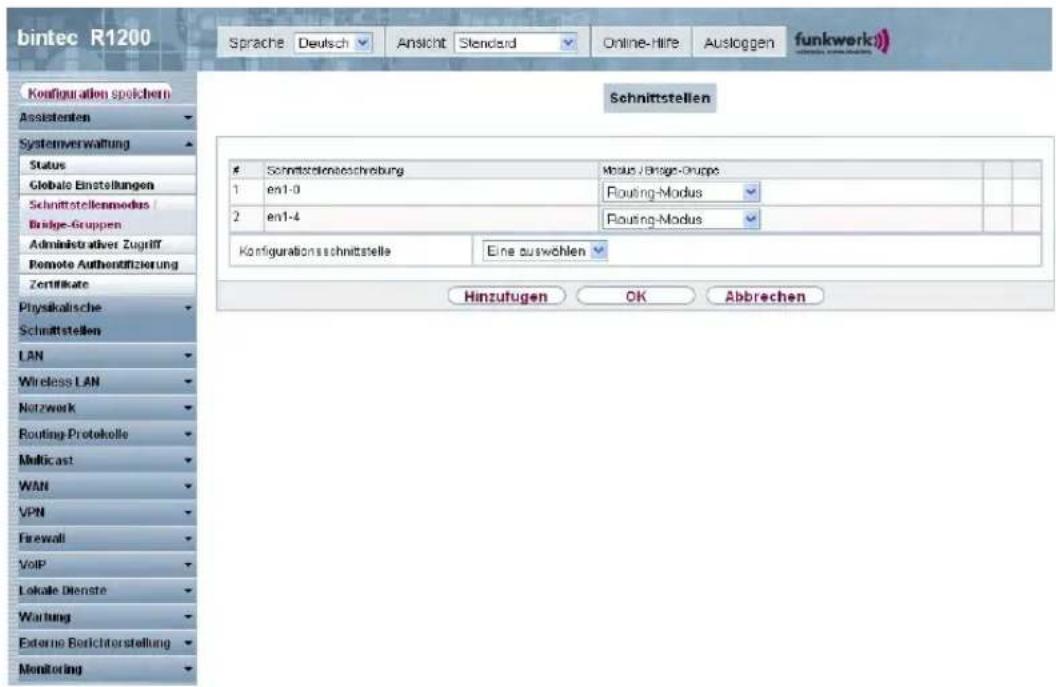This screenshot has width=1056, height=687.
Task: Click the bintec R1200 logo
Action: [84, 38]
